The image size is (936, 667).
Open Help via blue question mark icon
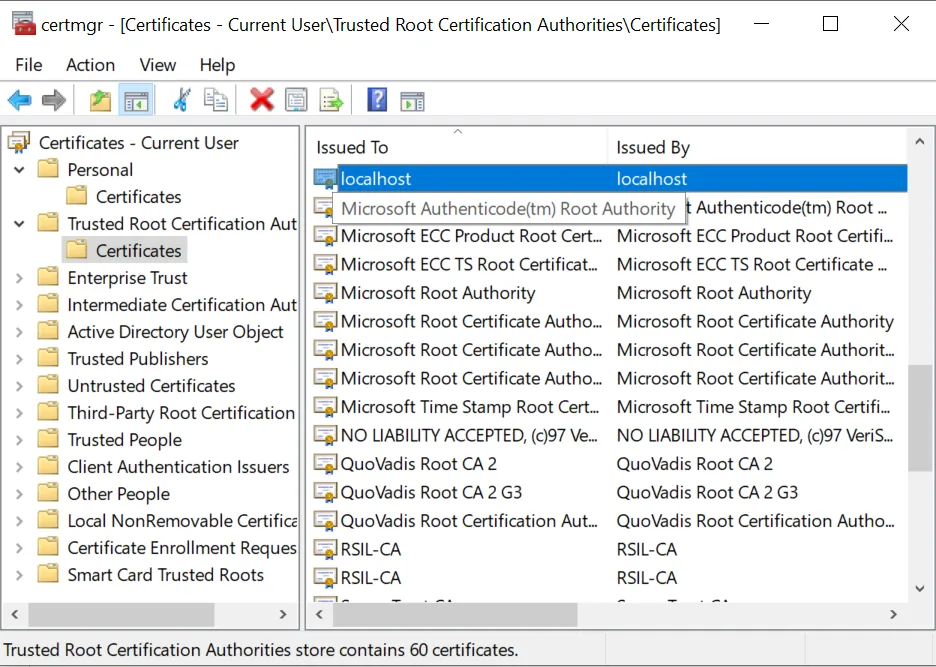[x=377, y=100]
